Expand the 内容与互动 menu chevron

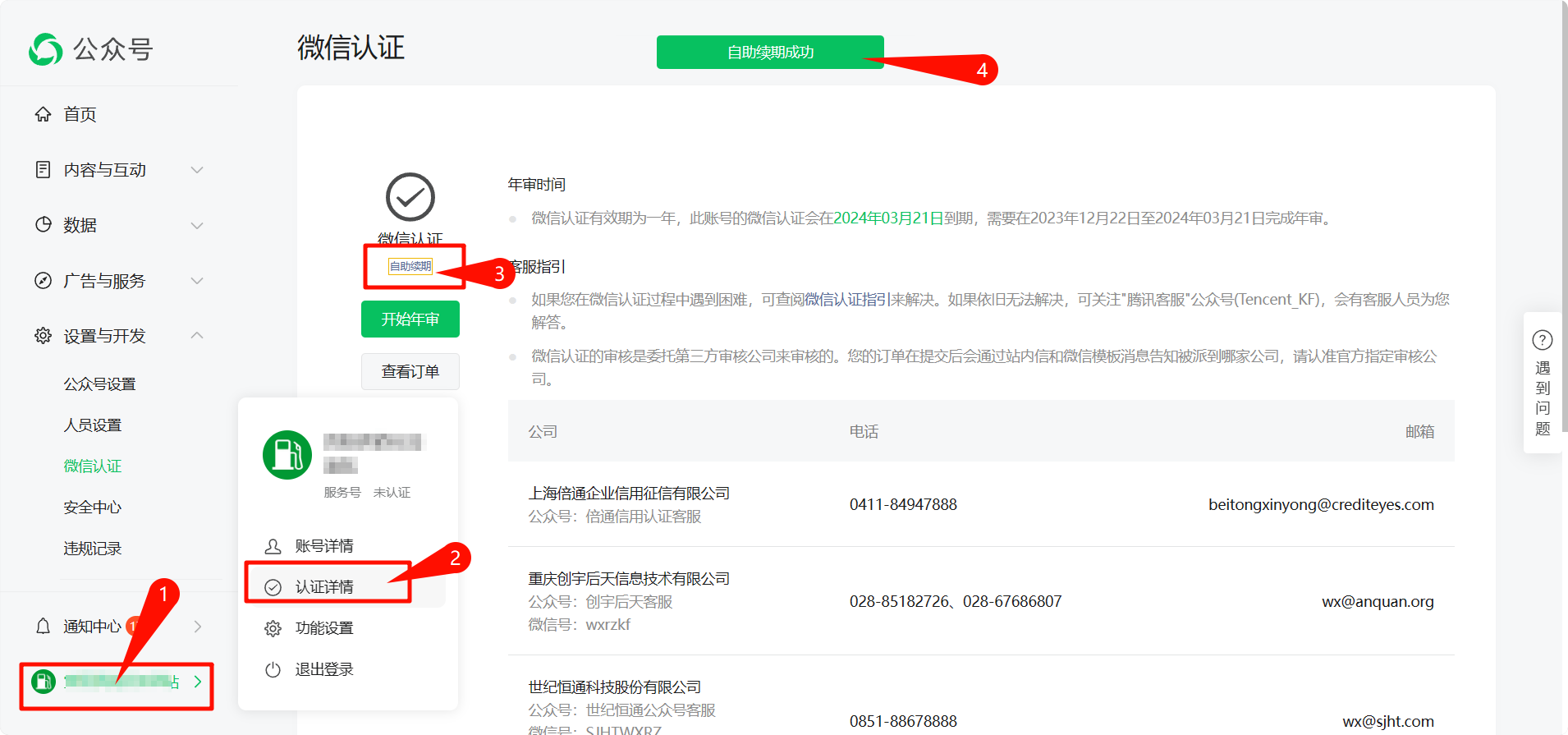197,170
